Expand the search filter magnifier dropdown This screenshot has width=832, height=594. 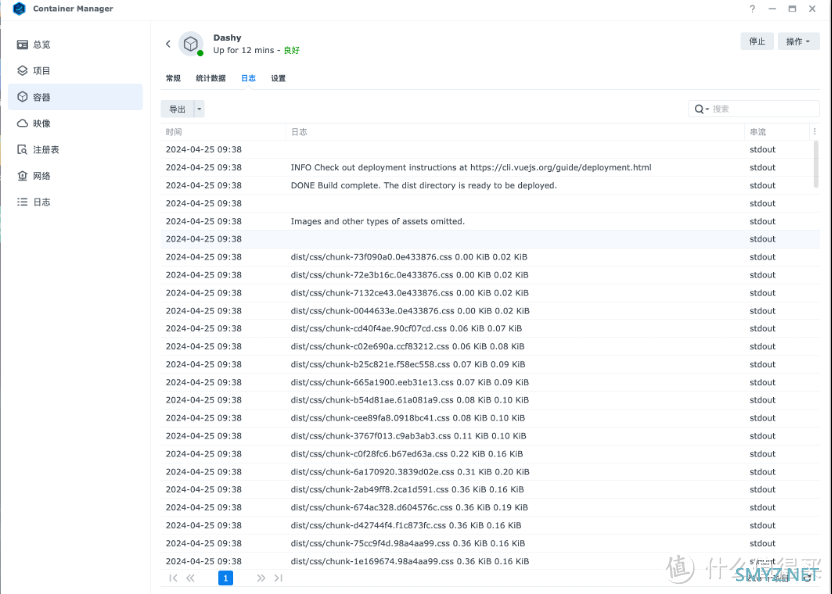pyautogui.click(x=702, y=109)
